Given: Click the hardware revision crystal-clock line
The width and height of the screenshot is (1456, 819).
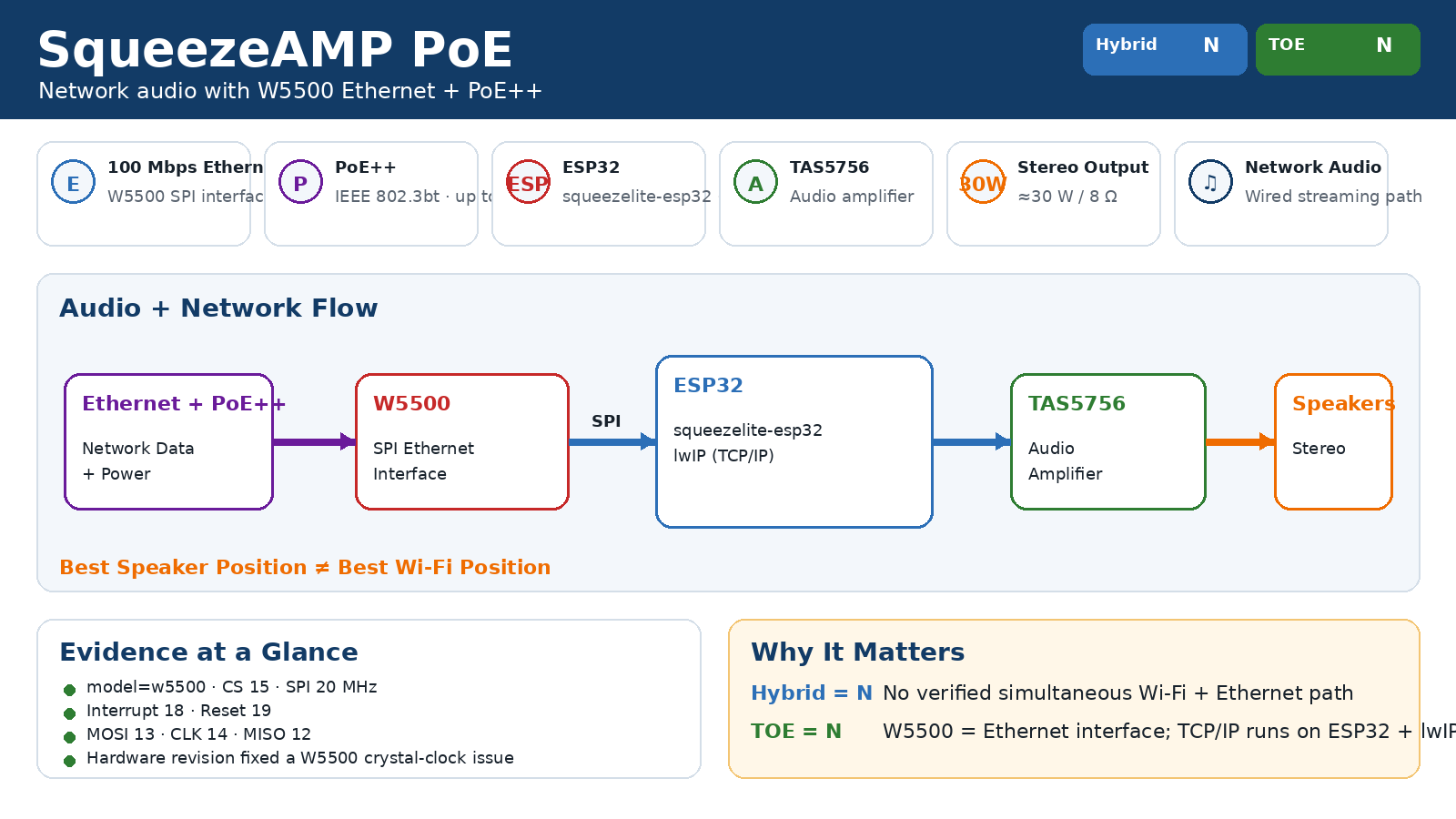Looking at the screenshot, I should pos(299,758).
